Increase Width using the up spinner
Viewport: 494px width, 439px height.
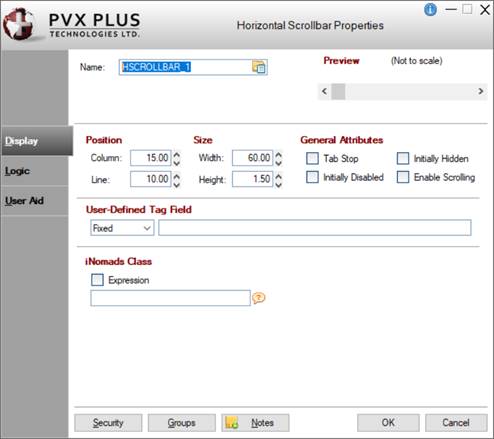[278, 155]
